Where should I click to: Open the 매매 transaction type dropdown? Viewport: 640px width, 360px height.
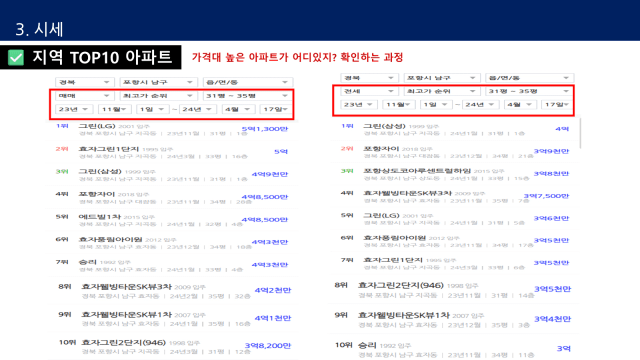(84, 96)
